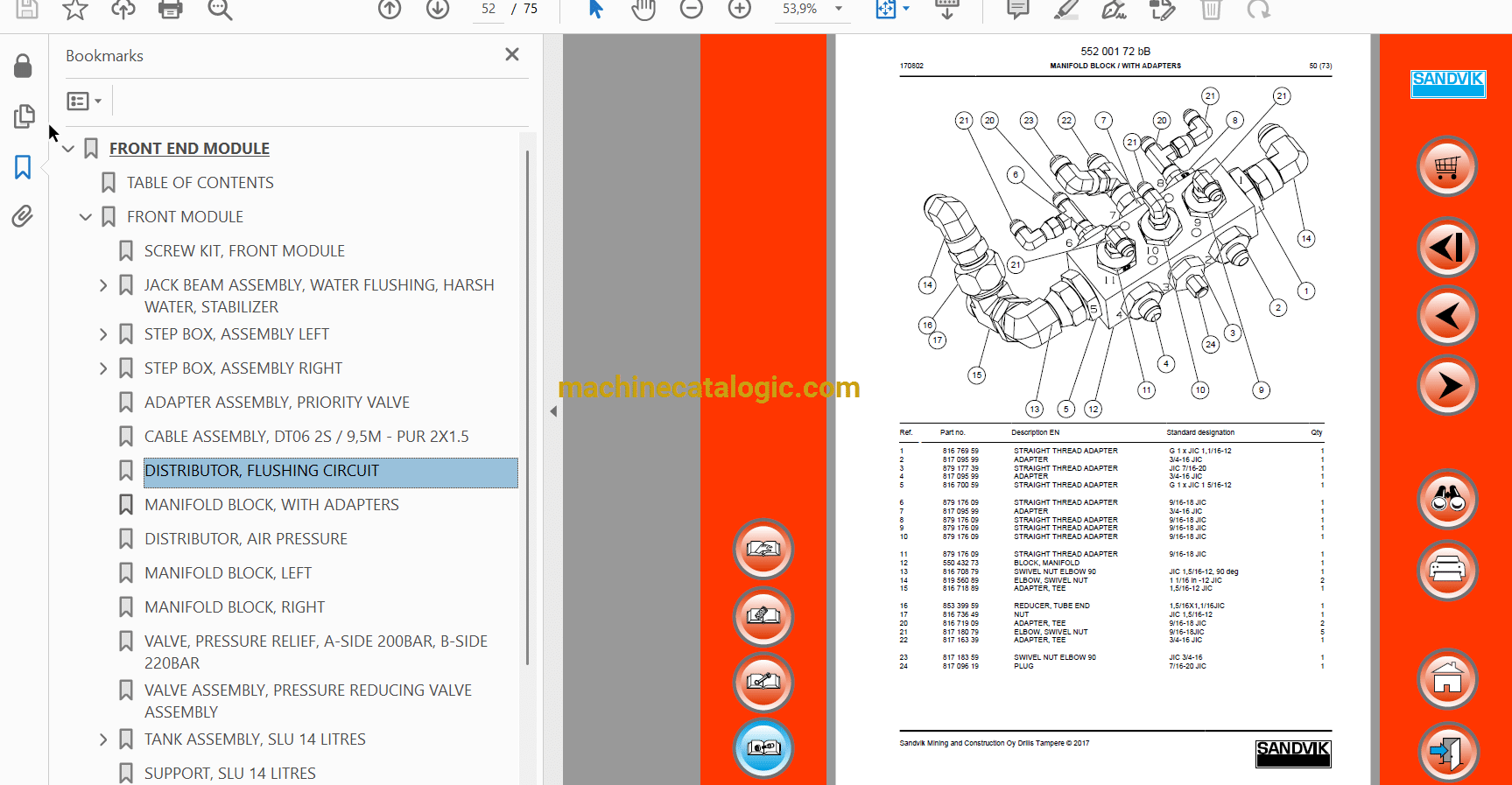This screenshot has height=785, width=1512.
Task: Open the attachments paperclip panel
Action: (x=23, y=216)
